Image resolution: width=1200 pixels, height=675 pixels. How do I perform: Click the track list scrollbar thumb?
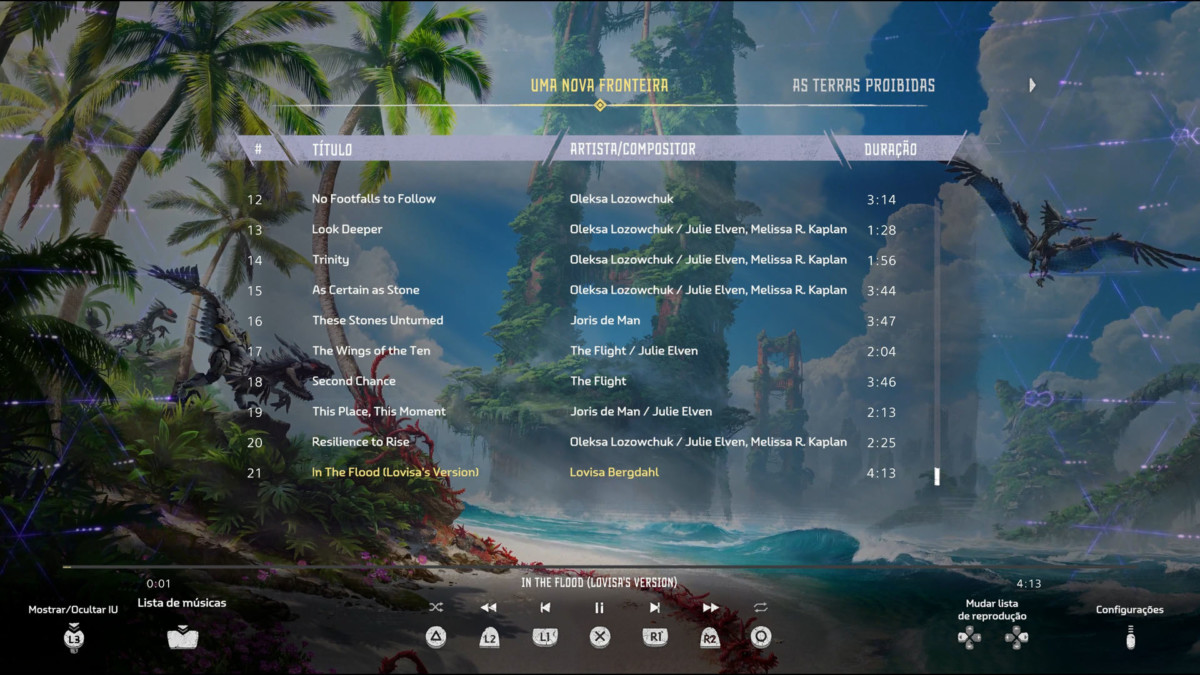(937, 476)
